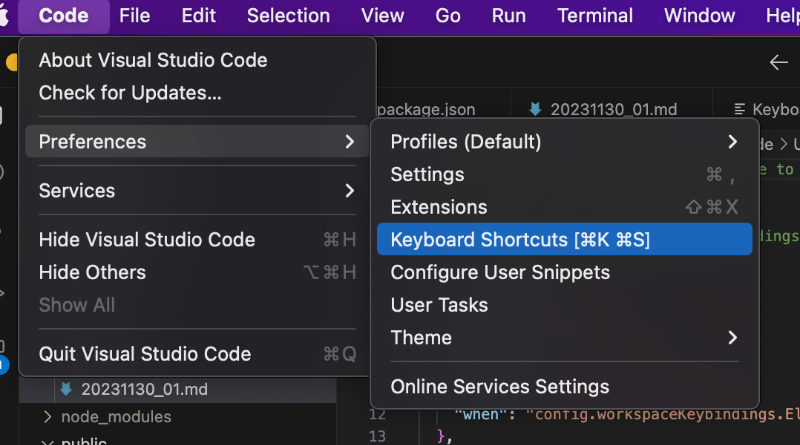
Task: Choose Configure User Snippets
Action: tap(499, 272)
